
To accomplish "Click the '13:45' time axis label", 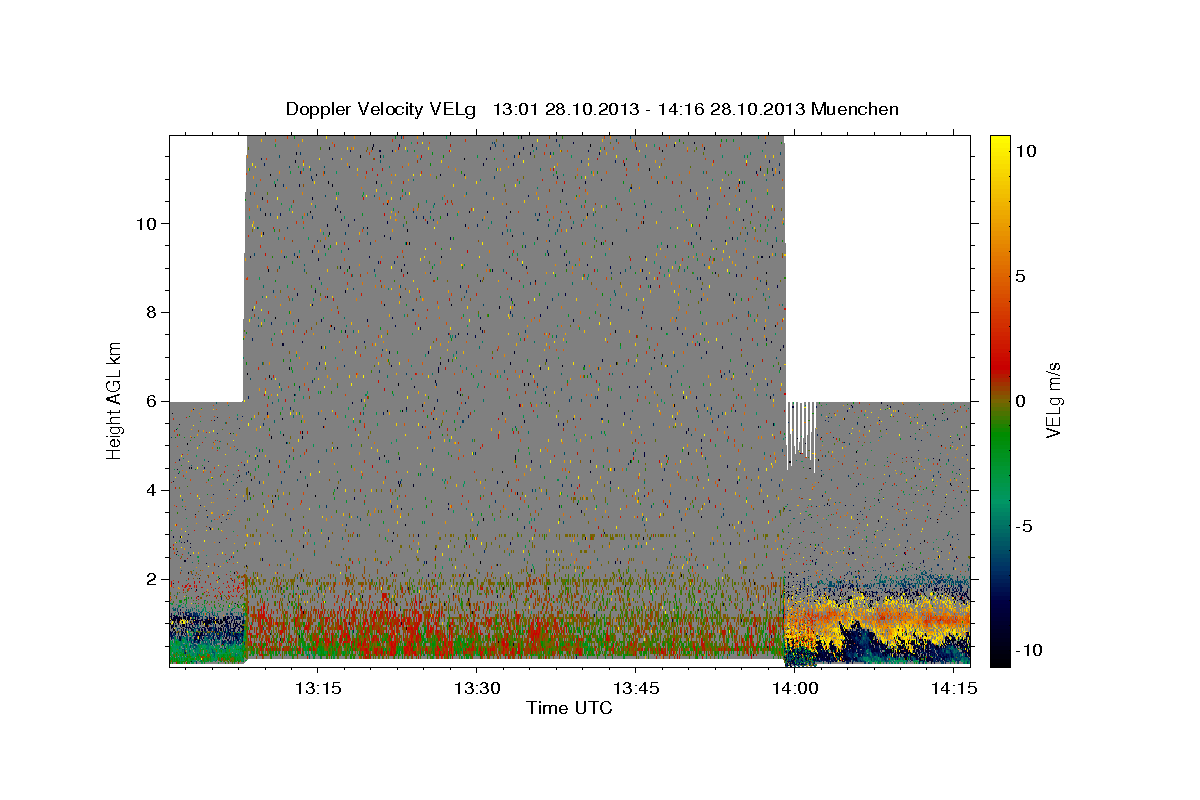I will tap(636, 689).
